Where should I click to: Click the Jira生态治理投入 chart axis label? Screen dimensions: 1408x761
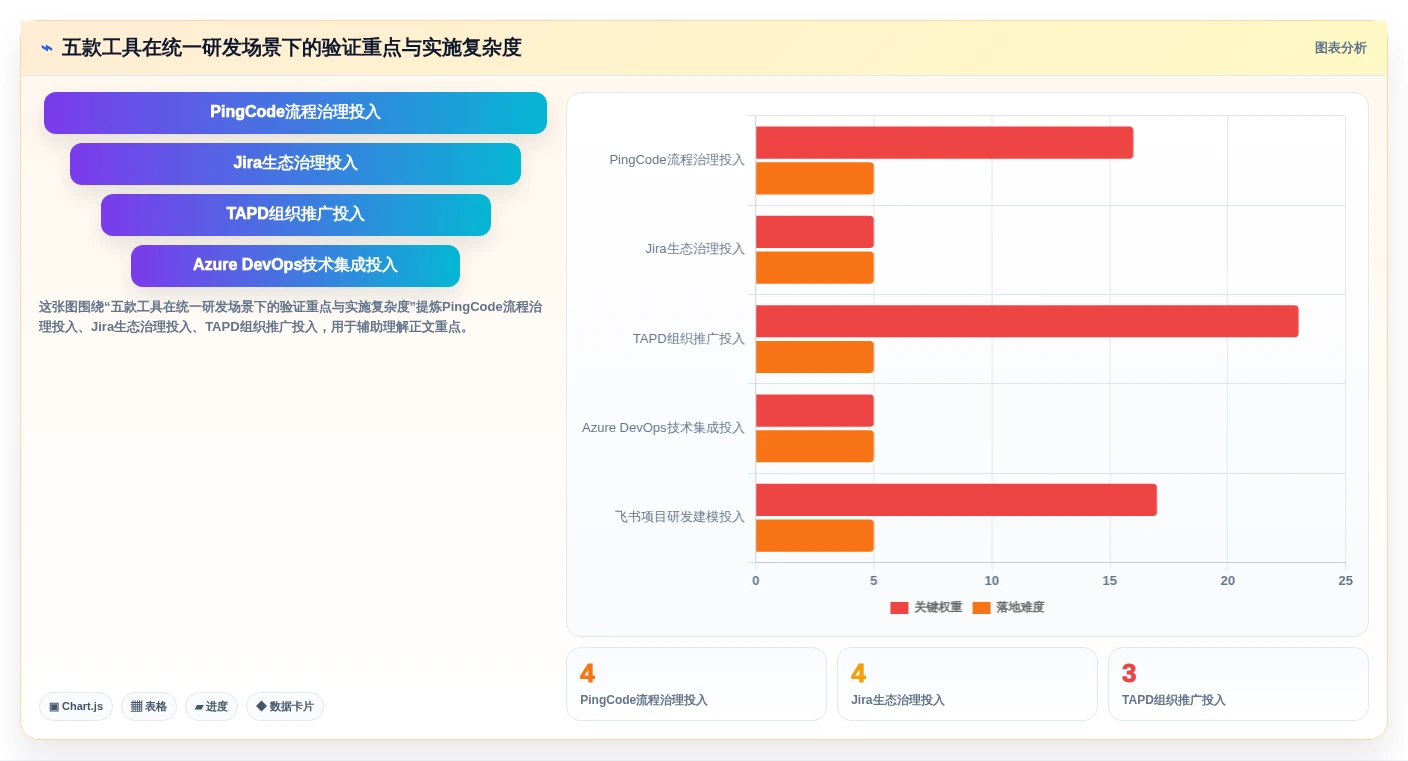click(x=695, y=249)
